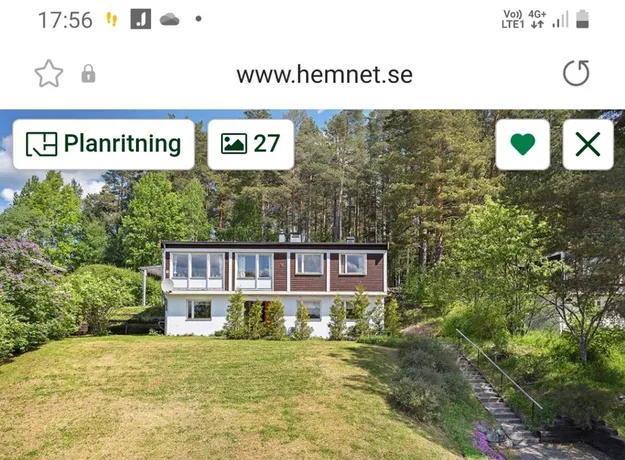Viewport: 625px width, 460px height.
Task: Open the gallery of 27 photos
Action: click(251, 144)
